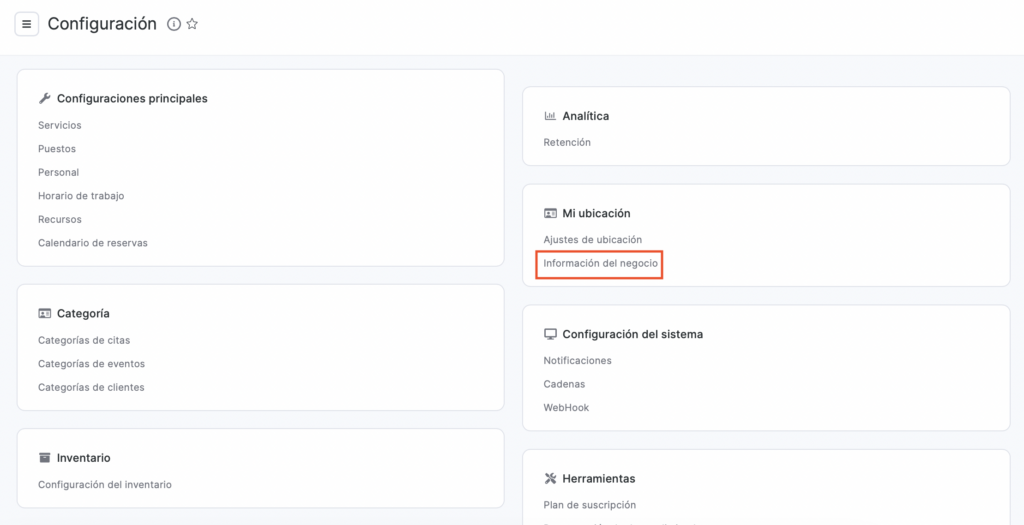The image size is (1024, 525).
Task: Click the wrench icon of Configuraciones principales
Action: (44, 99)
